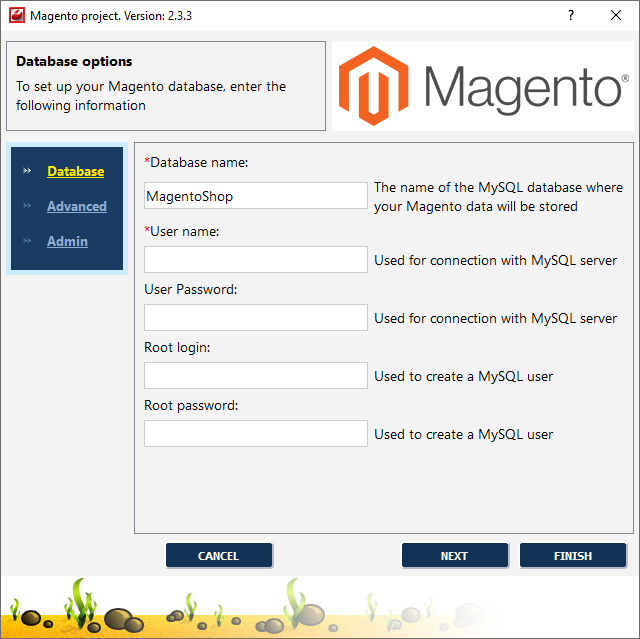Click the 'Root login:' label
Image resolution: width=640 pixels, height=639 pixels.
point(177,347)
